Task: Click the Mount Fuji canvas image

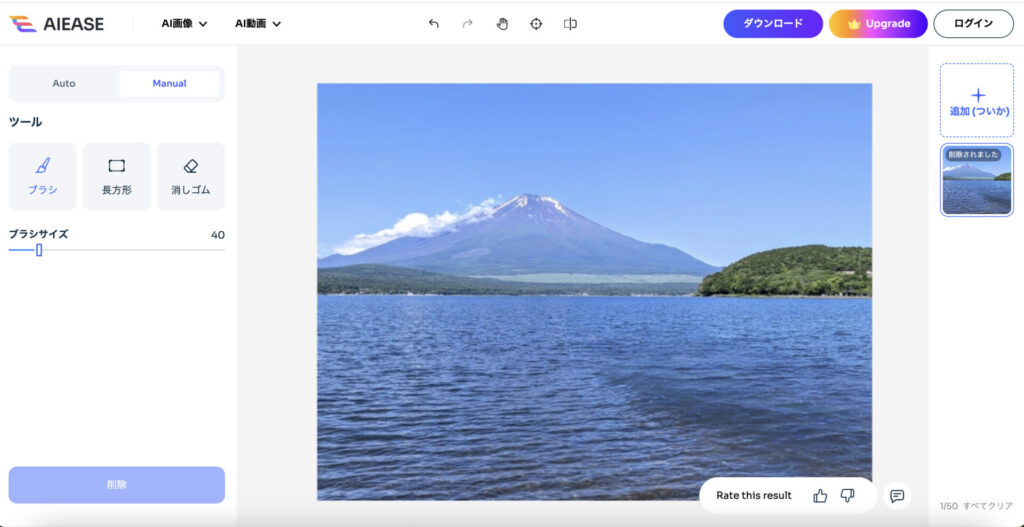Action: (594, 291)
